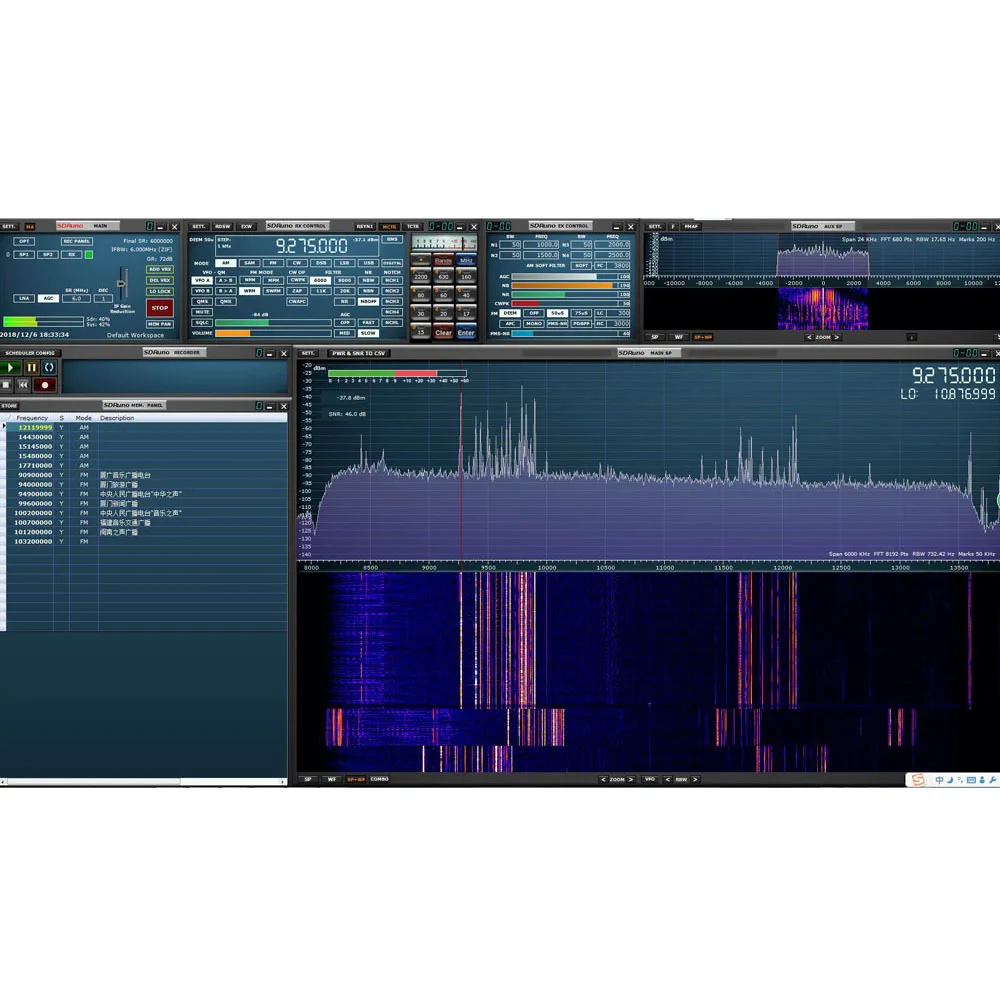Open Sogou toolbox wrench icon
The height and width of the screenshot is (1000, 1000).
click(992, 779)
